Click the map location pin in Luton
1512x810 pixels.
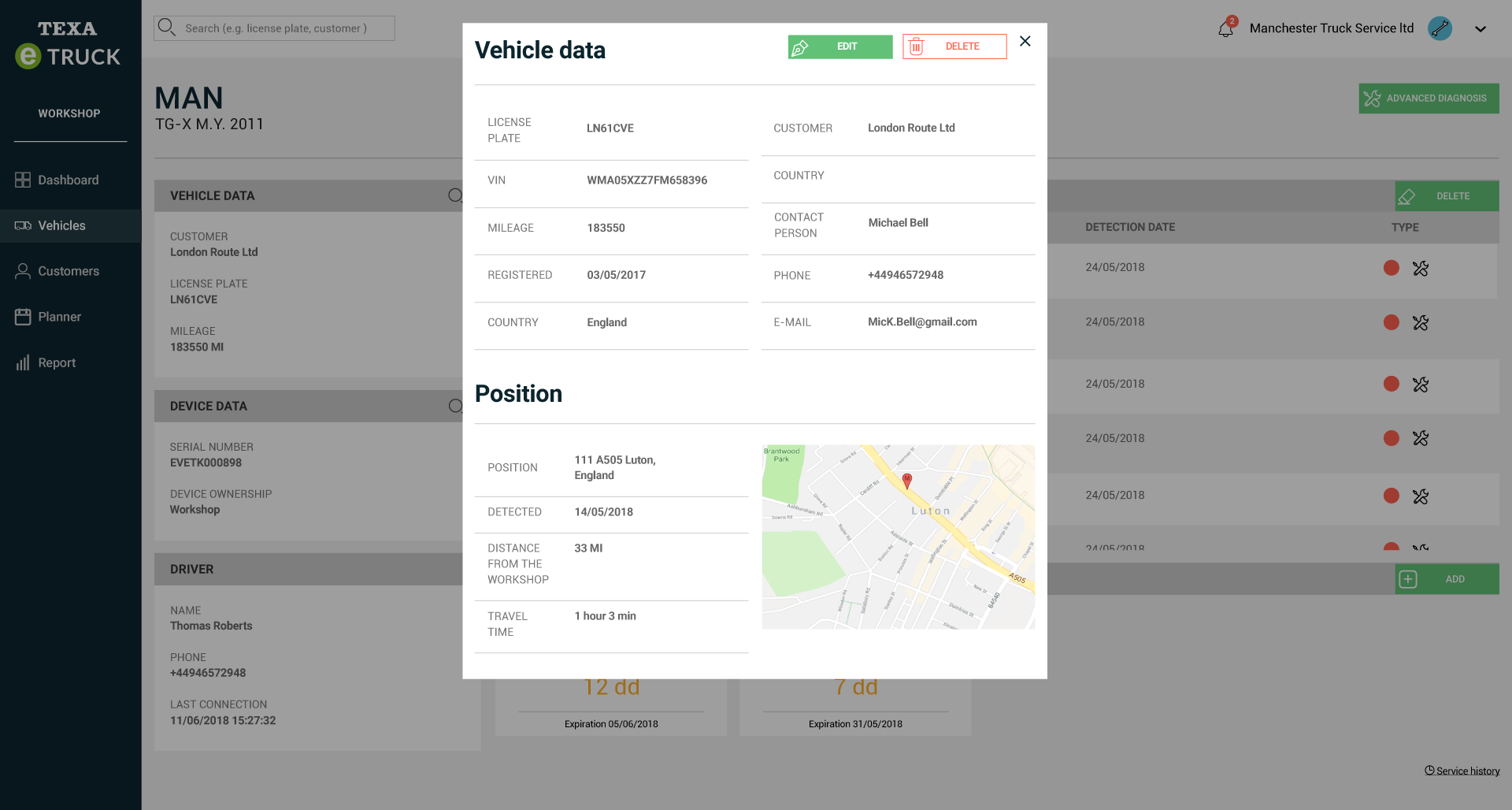[907, 481]
